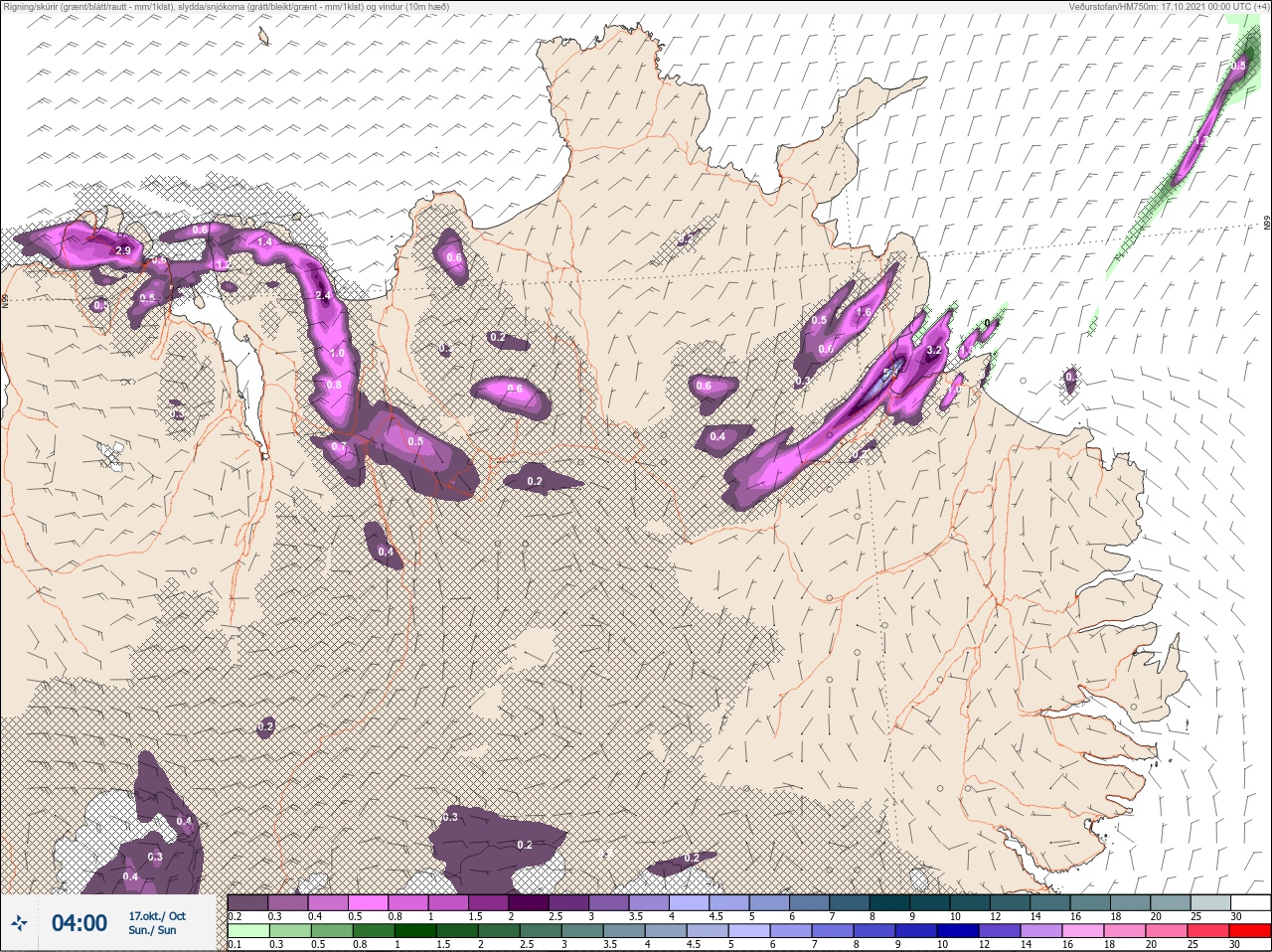
Task: Click the 1.4 precipitation value on the map
Action: click(x=264, y=241)
